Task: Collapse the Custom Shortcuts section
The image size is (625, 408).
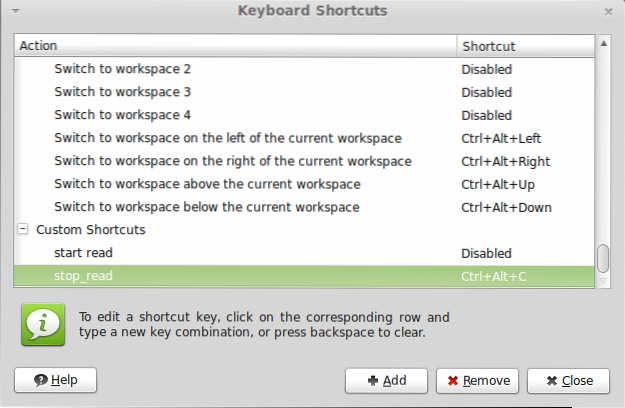Action: coord(22,230)
